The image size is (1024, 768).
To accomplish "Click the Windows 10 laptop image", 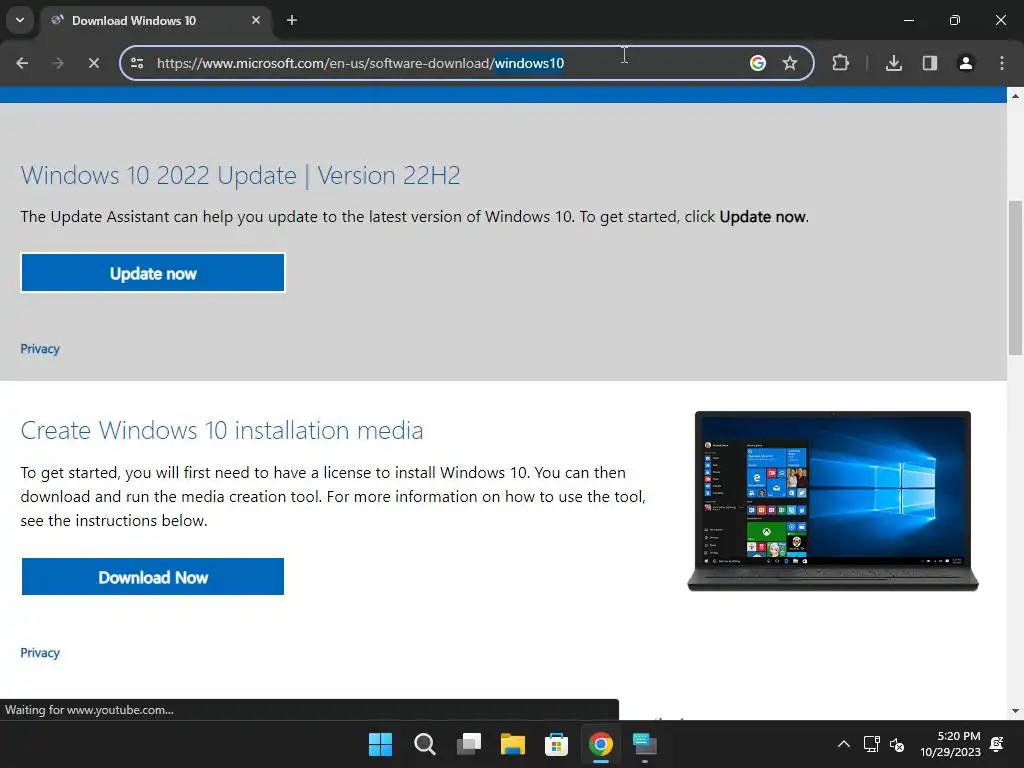I will 833,501.
